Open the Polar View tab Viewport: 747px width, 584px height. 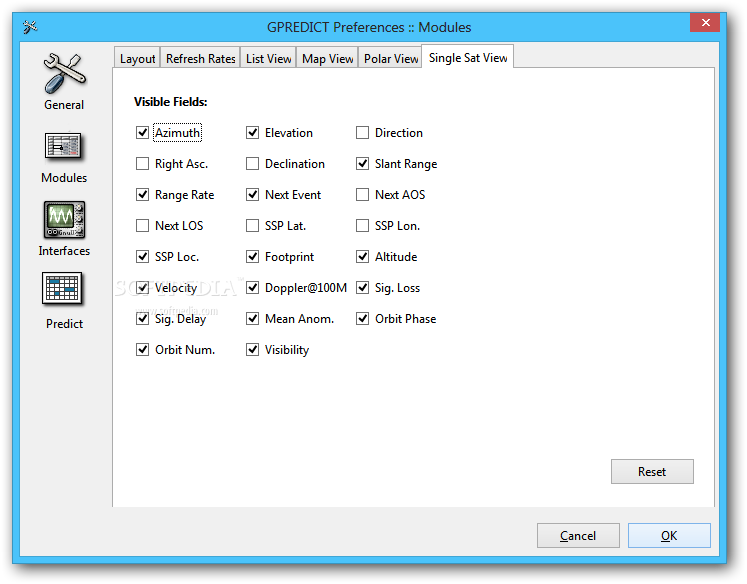coord(391,59)
